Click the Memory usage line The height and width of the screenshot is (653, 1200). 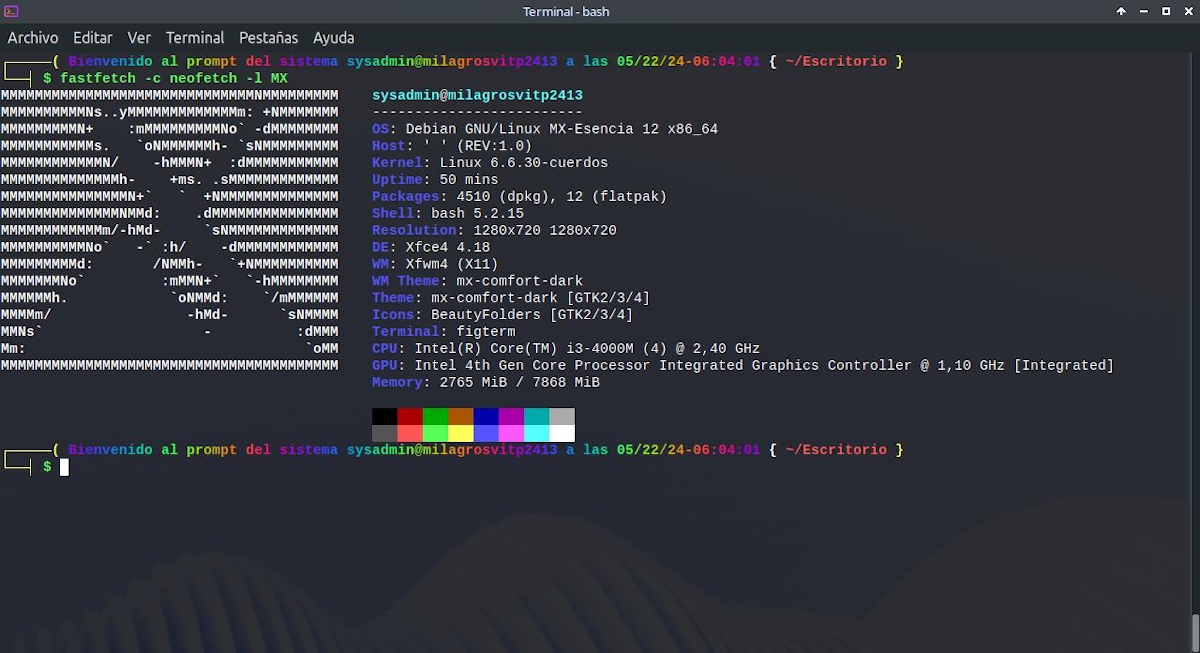[485, 382]
